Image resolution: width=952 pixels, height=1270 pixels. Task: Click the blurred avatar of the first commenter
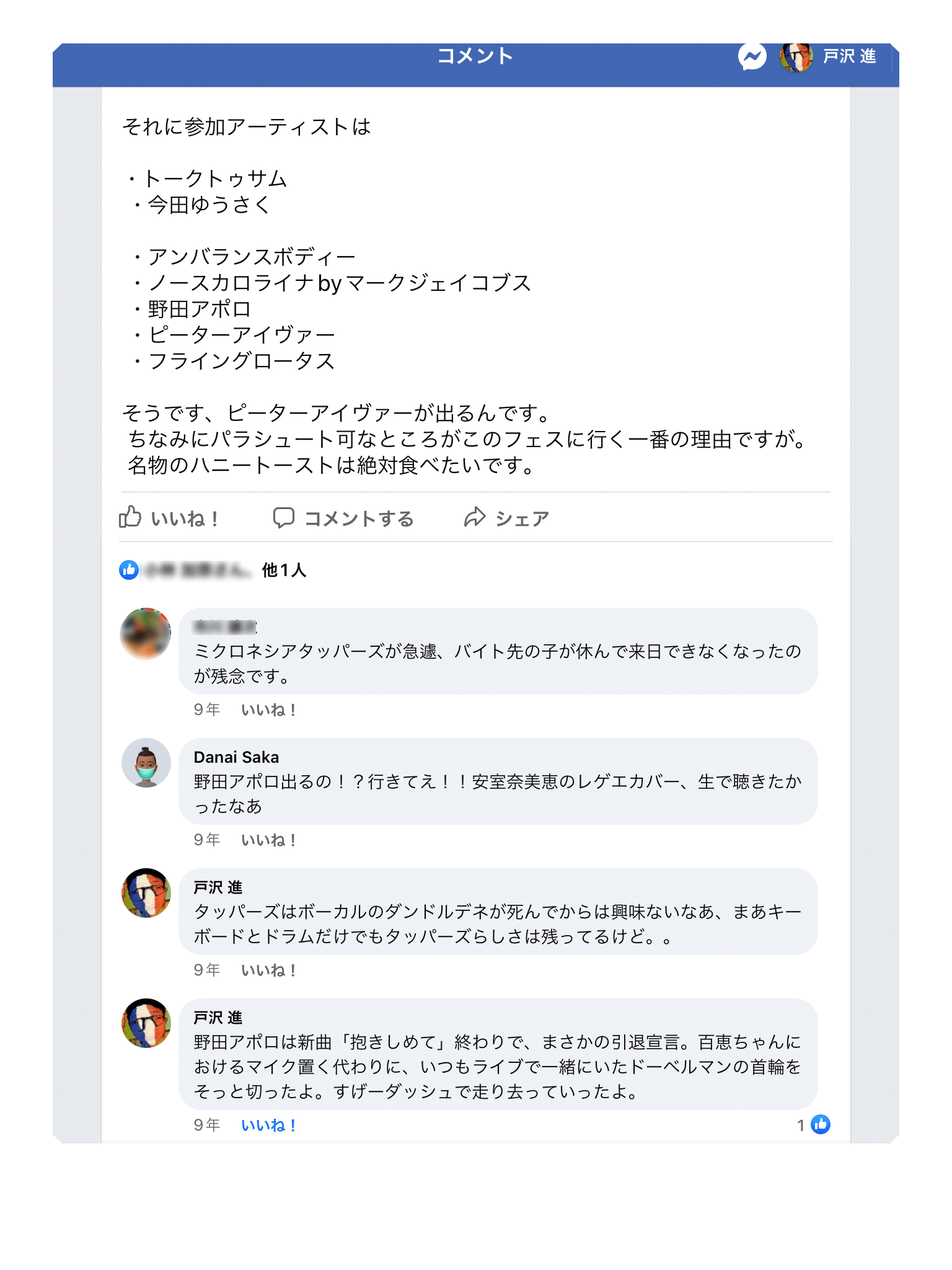146,633
